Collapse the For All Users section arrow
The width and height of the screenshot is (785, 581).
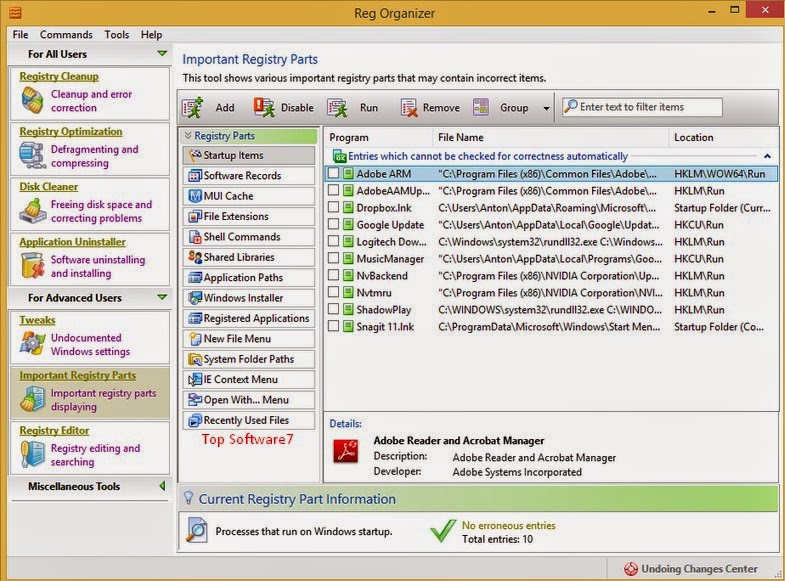pyautogui.click(x=162, y=54)
